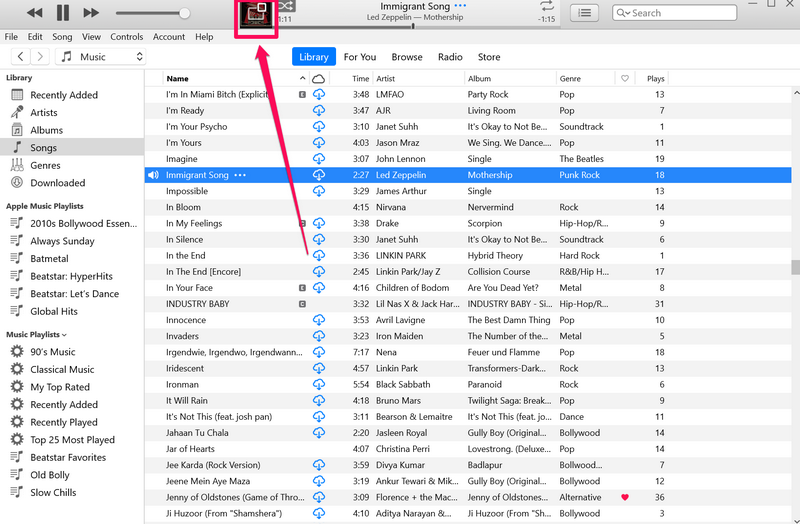
Task: Open the Music media type dropdown
Action: tap(101, 57)
